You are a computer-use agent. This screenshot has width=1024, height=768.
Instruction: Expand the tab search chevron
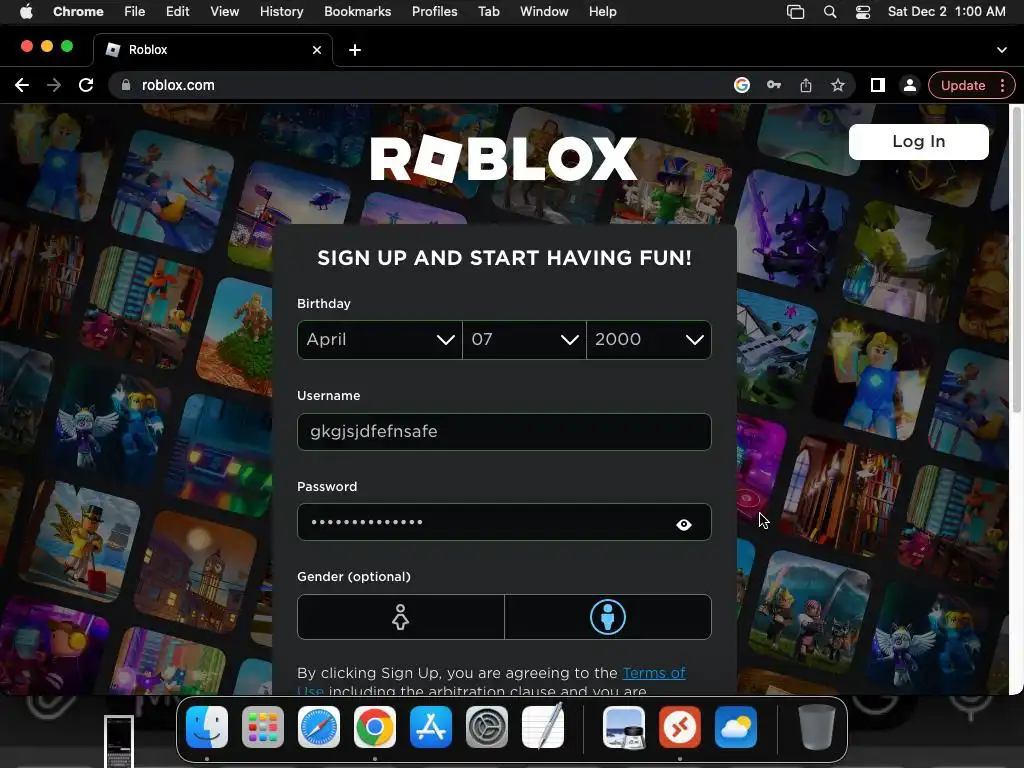(1002, 50)
